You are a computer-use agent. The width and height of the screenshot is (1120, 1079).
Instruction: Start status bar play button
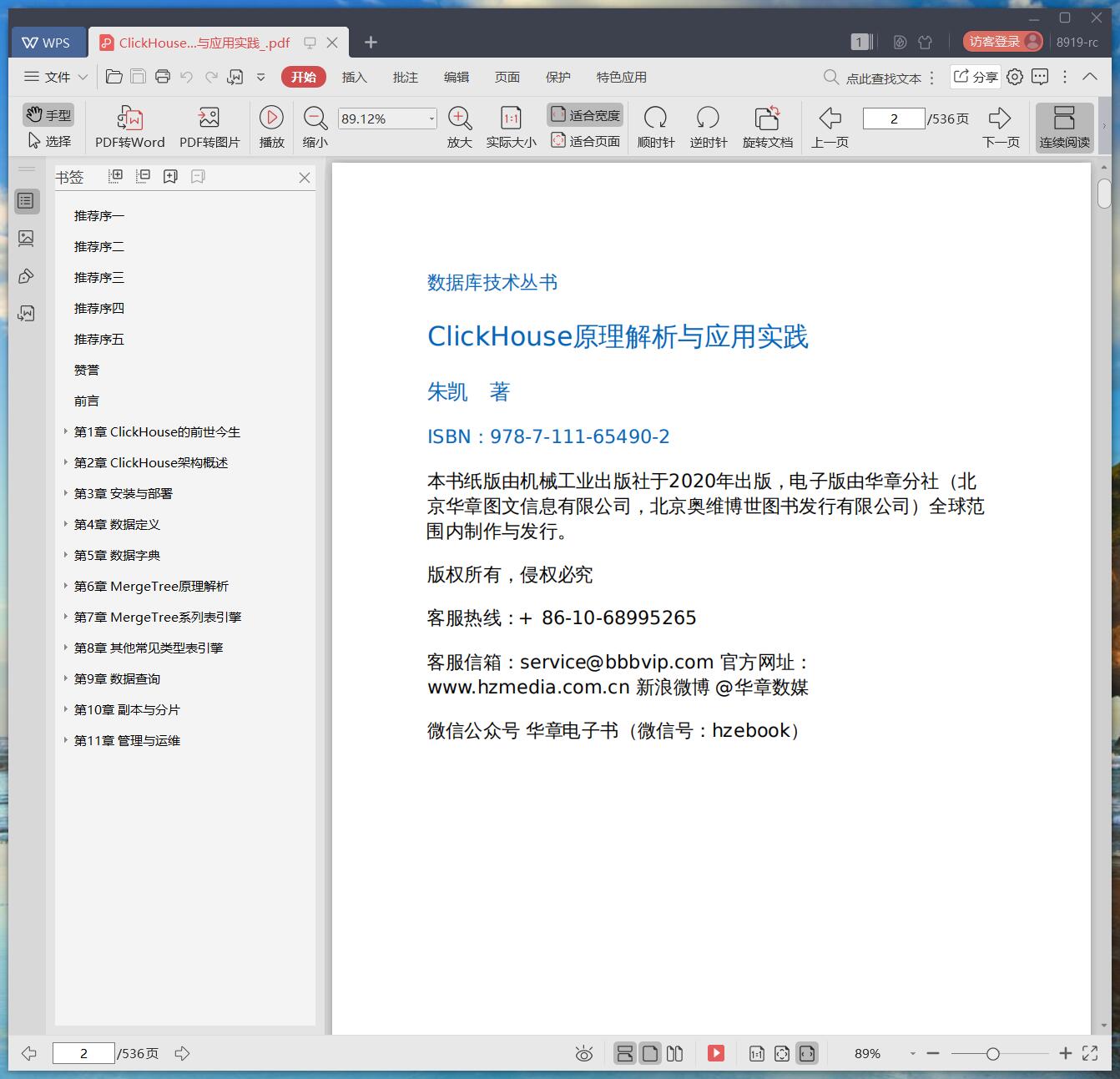(716, 1054)
